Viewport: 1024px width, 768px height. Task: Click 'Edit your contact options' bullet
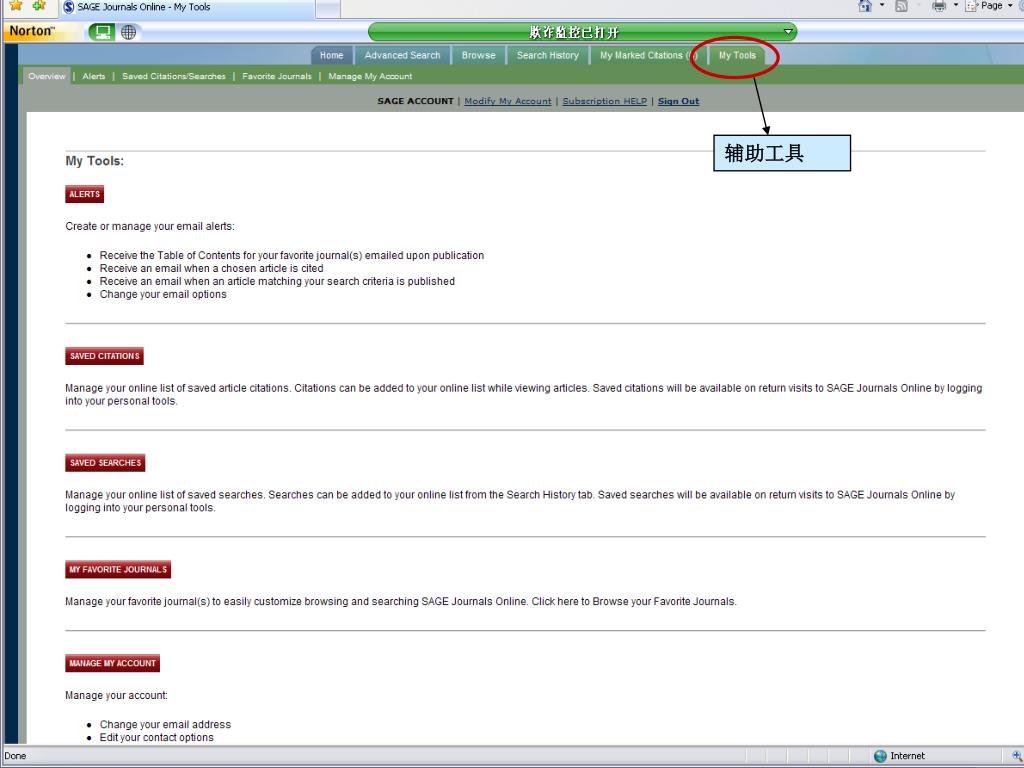coord(157,737)
